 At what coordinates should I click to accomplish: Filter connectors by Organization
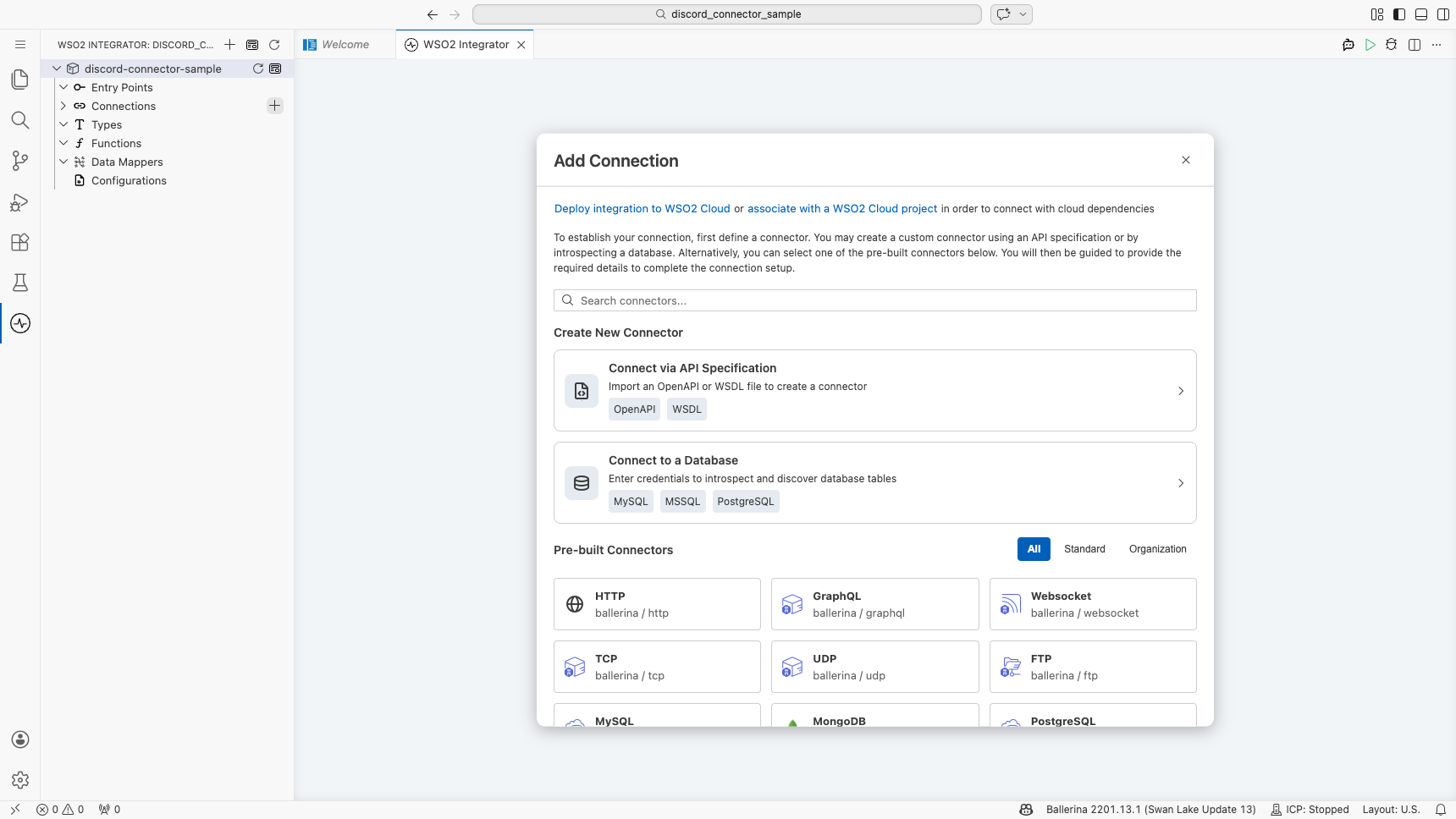(x=1158, y=549)
